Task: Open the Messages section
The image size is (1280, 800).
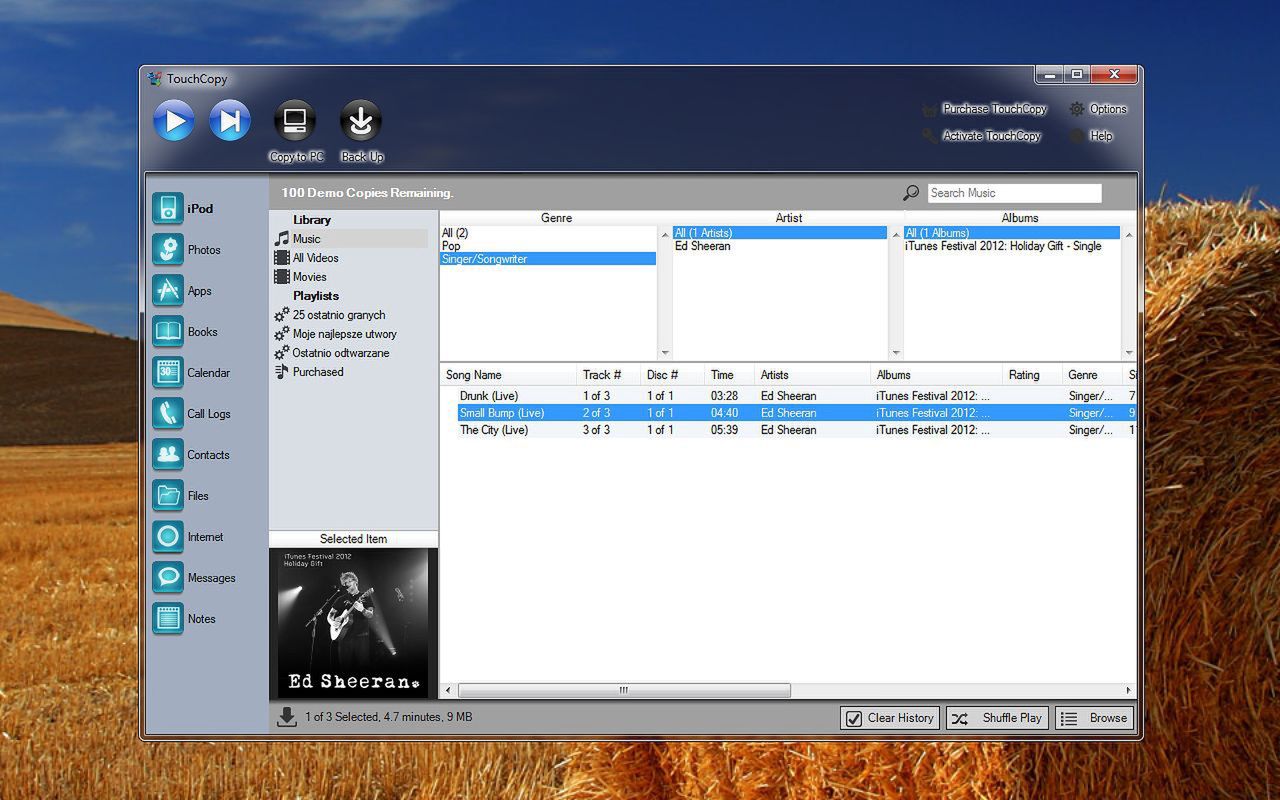Action: click(x=208, y=578)
